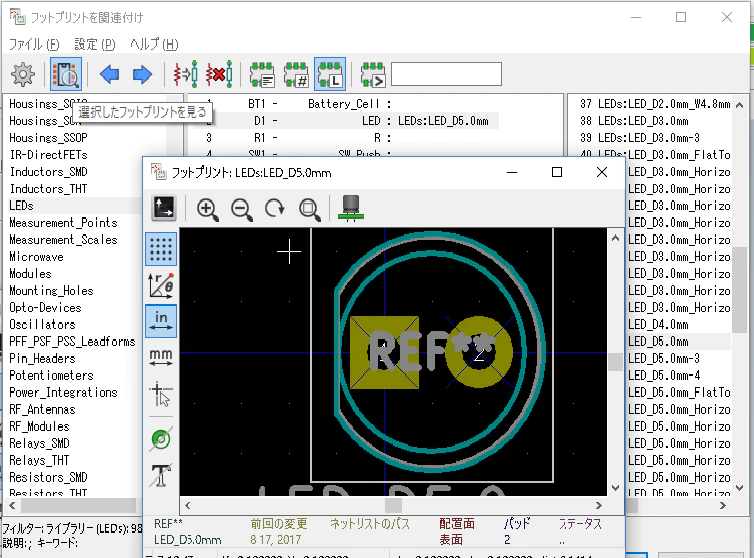Select footprint 38 LEDs:LED_D3.0mm

(634, 121)
